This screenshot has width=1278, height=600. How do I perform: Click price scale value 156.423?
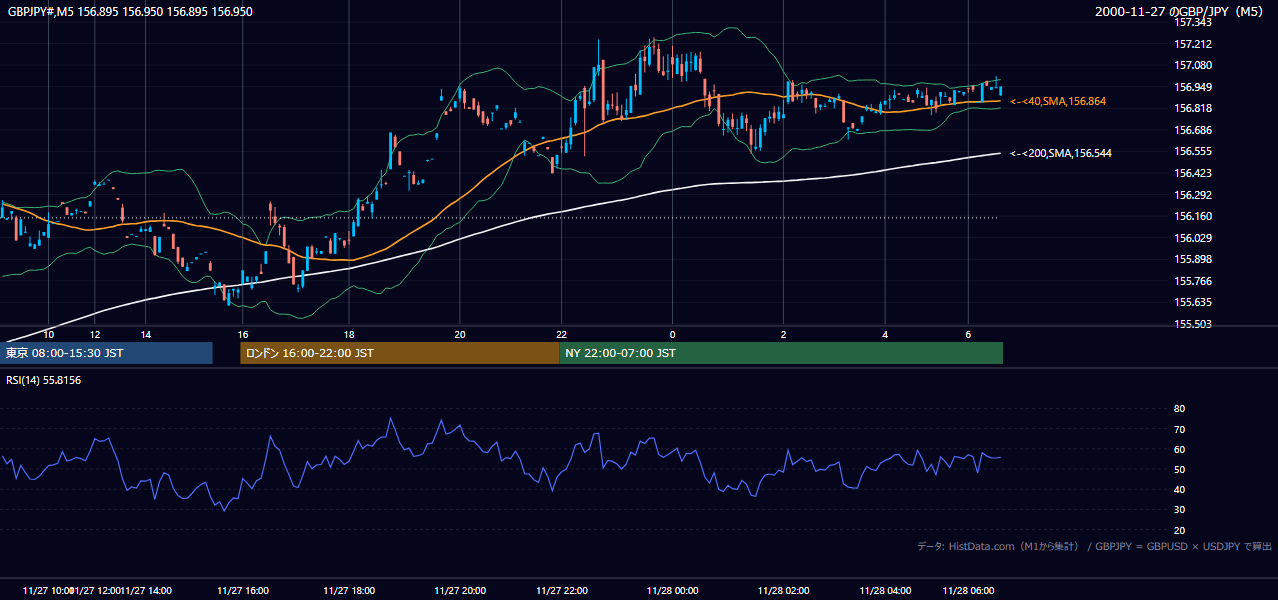click(x=1193, y=173)
